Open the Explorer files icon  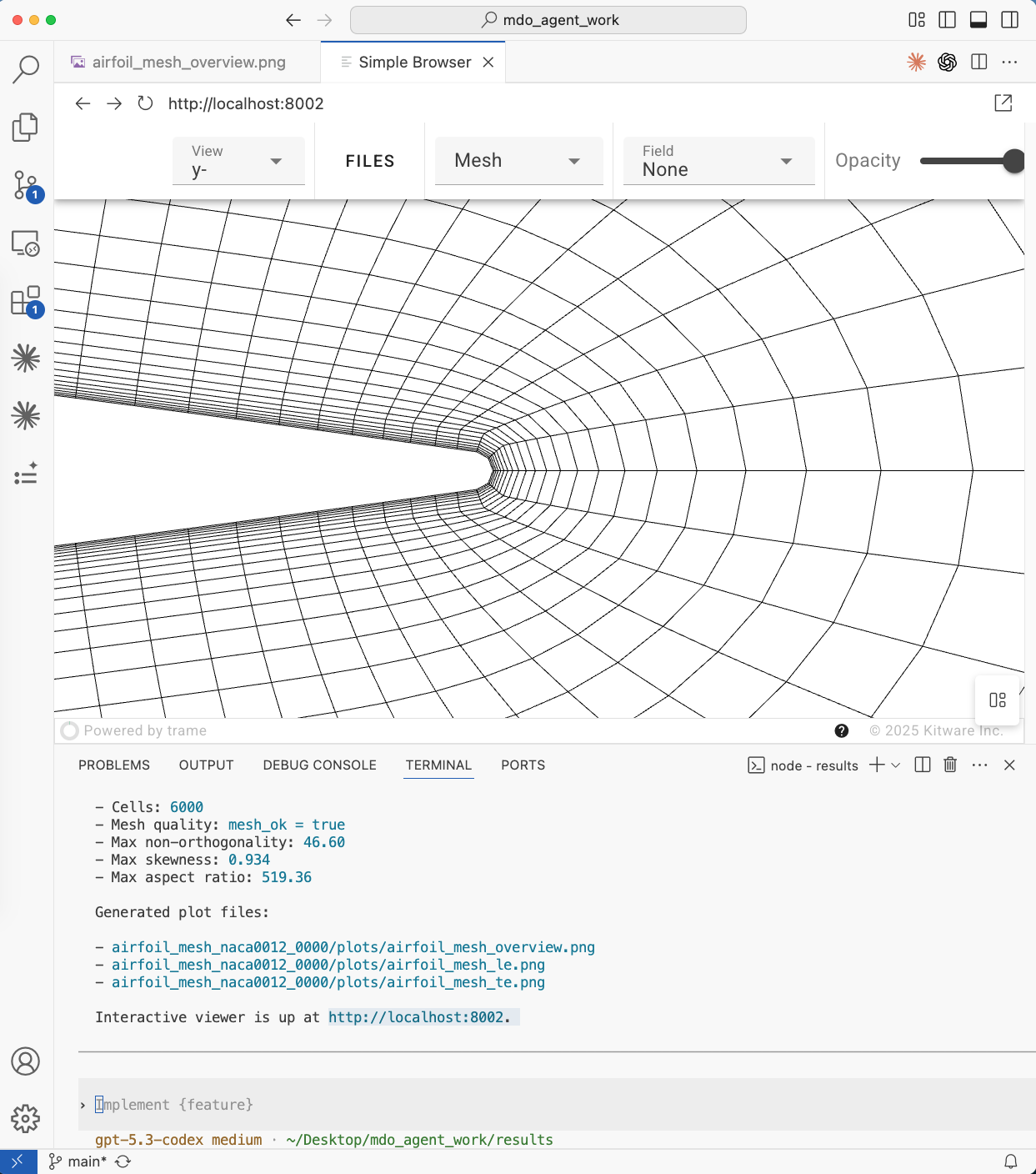[x=26, y=128]
